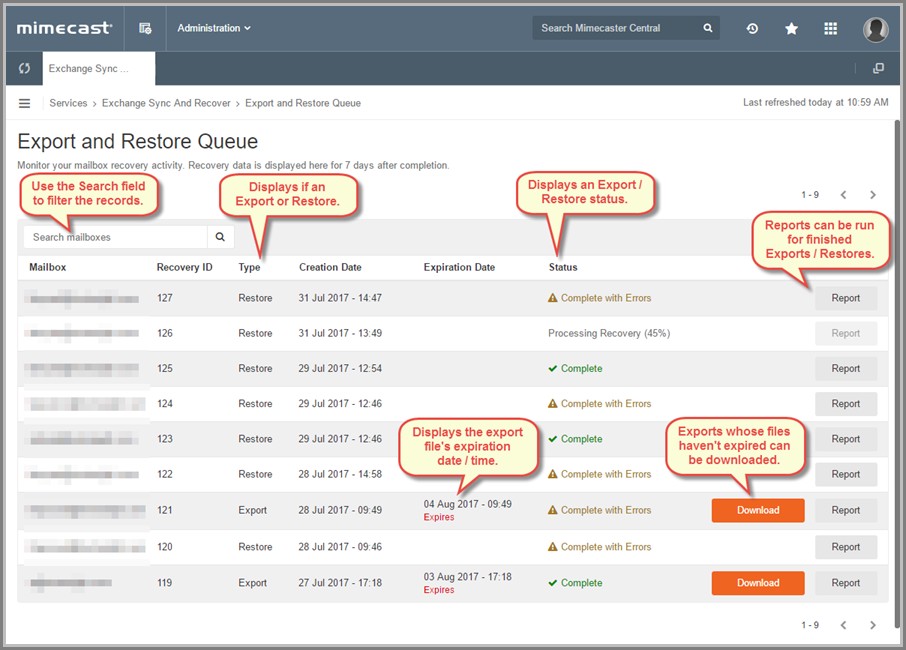Click the pop-out window icon
This screenshot has height=650, width=906.
click(x=878, y=68)
